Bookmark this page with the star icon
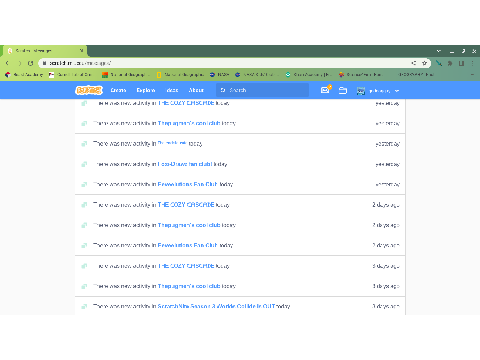This screenshot has height=360, width=480. (x=424, y=63)
